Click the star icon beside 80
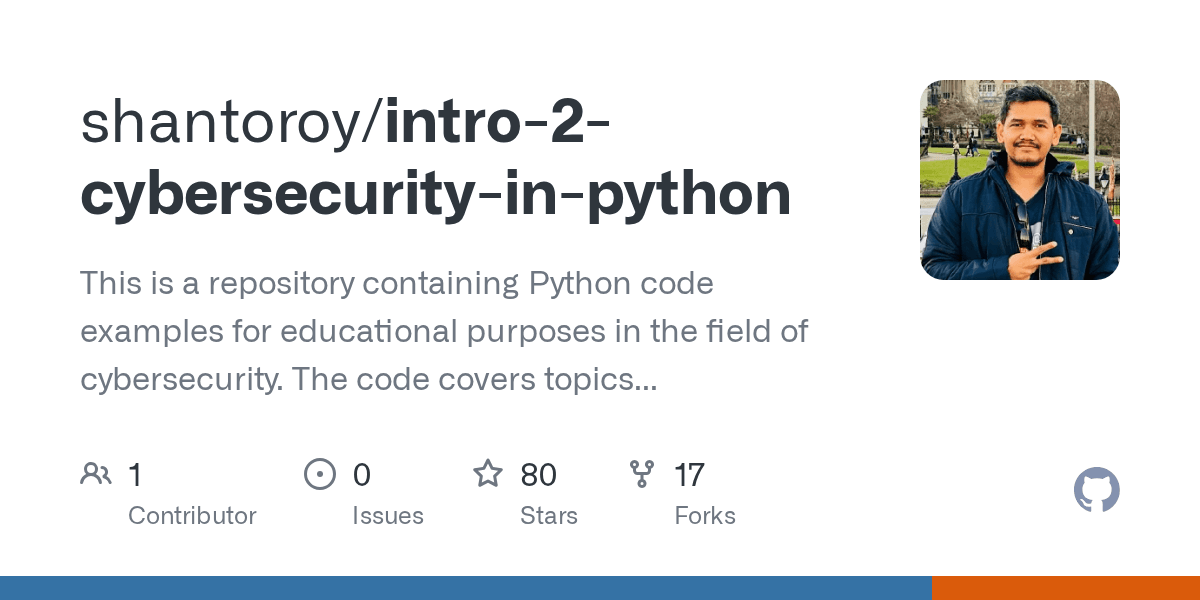 (x=488, y=474)
